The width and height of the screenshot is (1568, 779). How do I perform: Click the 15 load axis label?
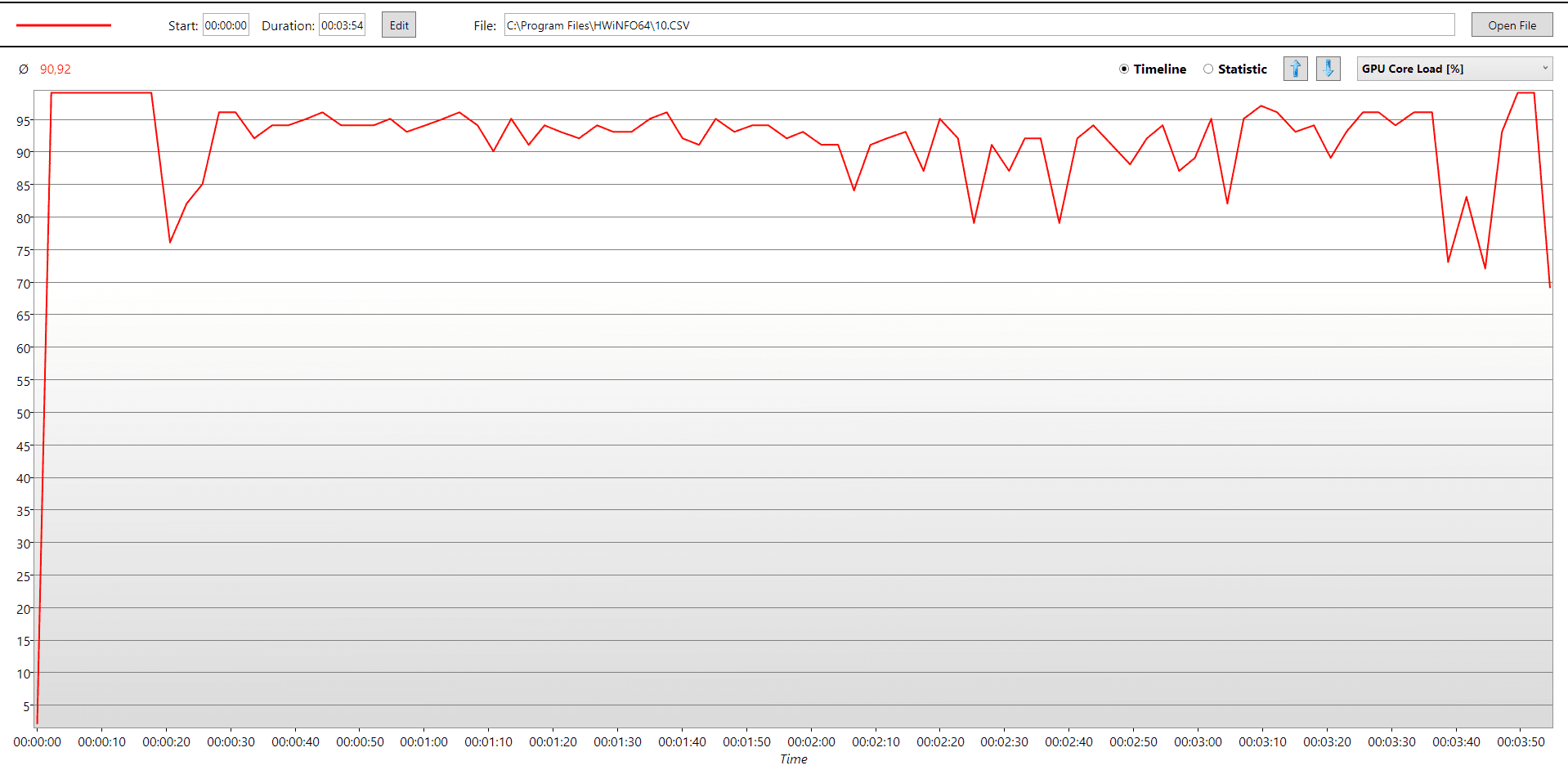[24, 641]
